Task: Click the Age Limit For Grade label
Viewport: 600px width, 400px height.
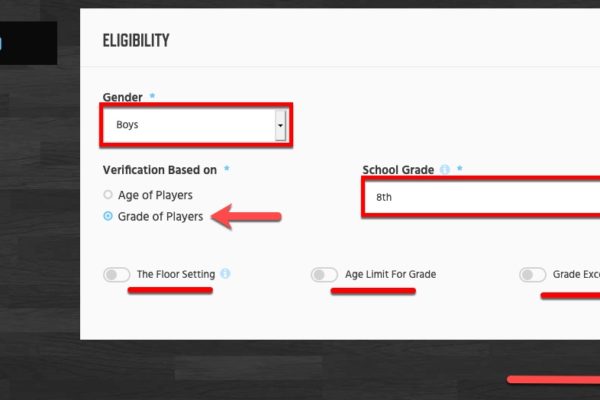Action: (x=391, y=274)
